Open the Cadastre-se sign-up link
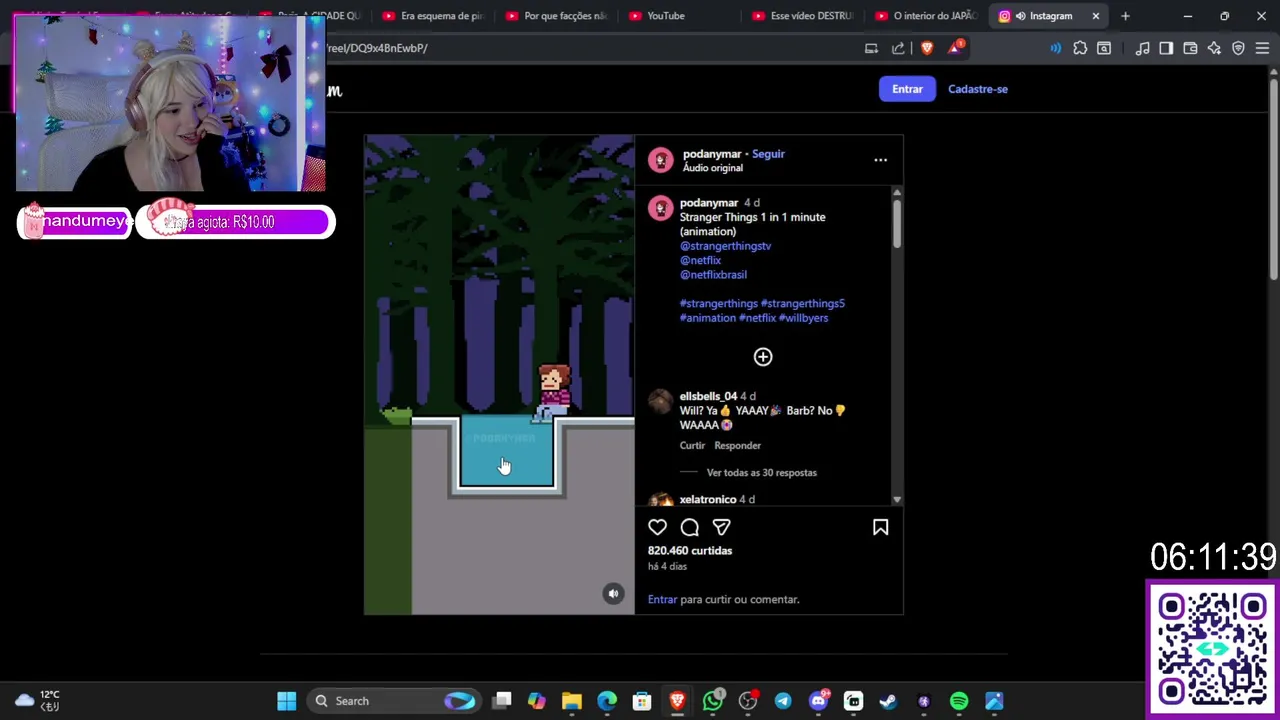Viewport: 1280px width, 720px height. pos(978,89)
